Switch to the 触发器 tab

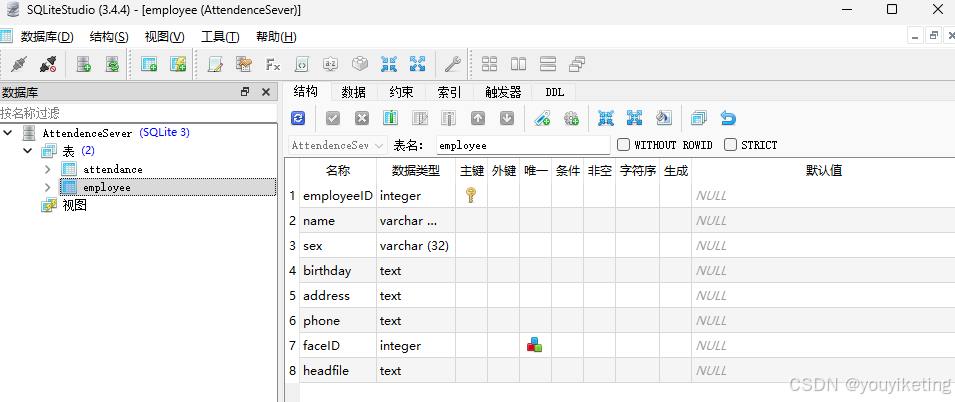(x=504, y=92)
